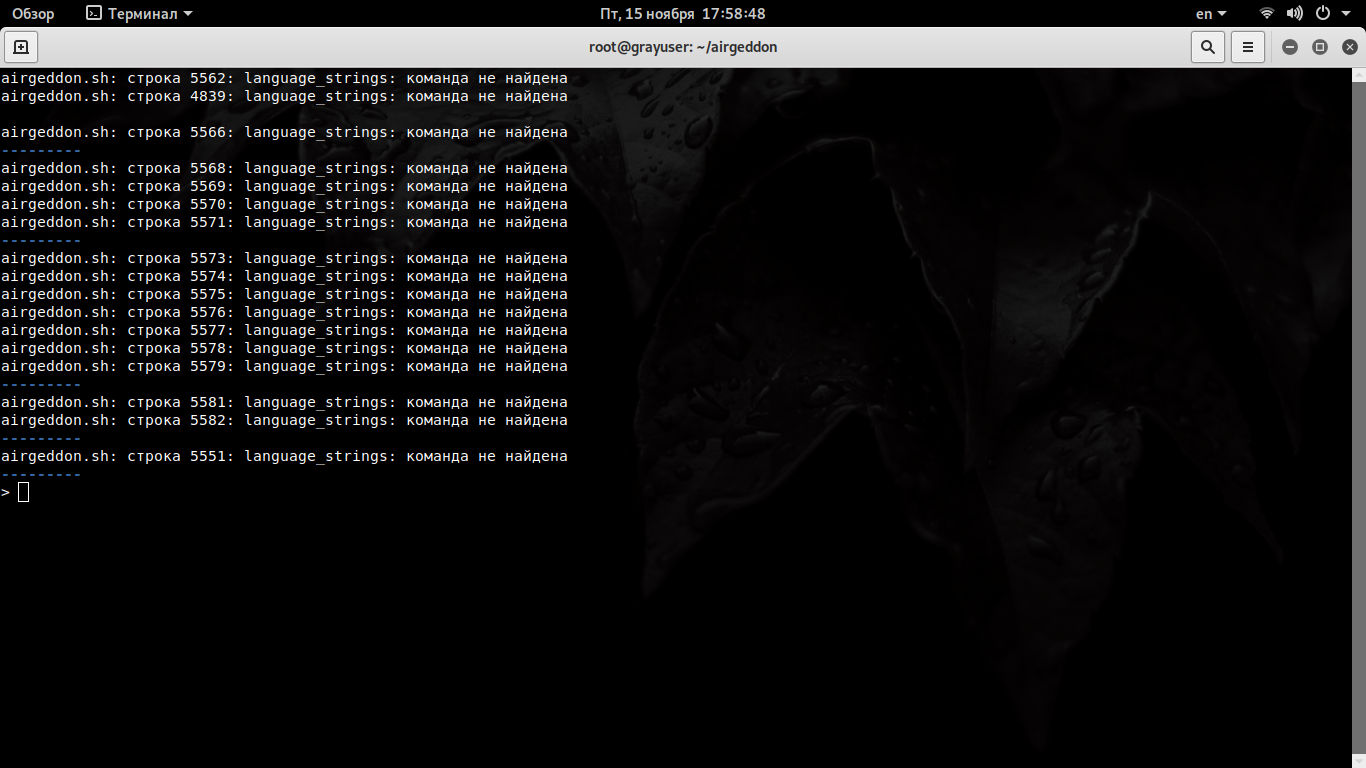Viewport: 1366px width, 768px height.
Task: Click the error line mentioning строка 4839
Action: [284, 96]
